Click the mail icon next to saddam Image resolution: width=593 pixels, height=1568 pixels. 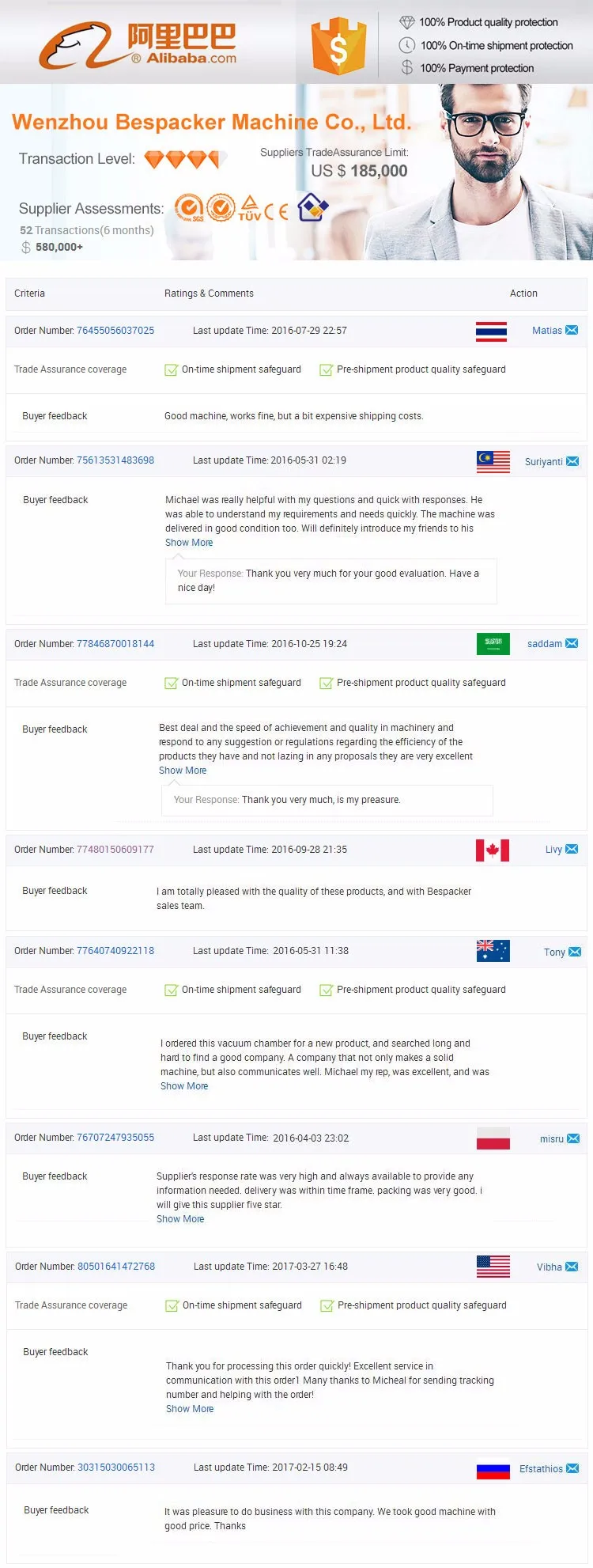(572, 643)
